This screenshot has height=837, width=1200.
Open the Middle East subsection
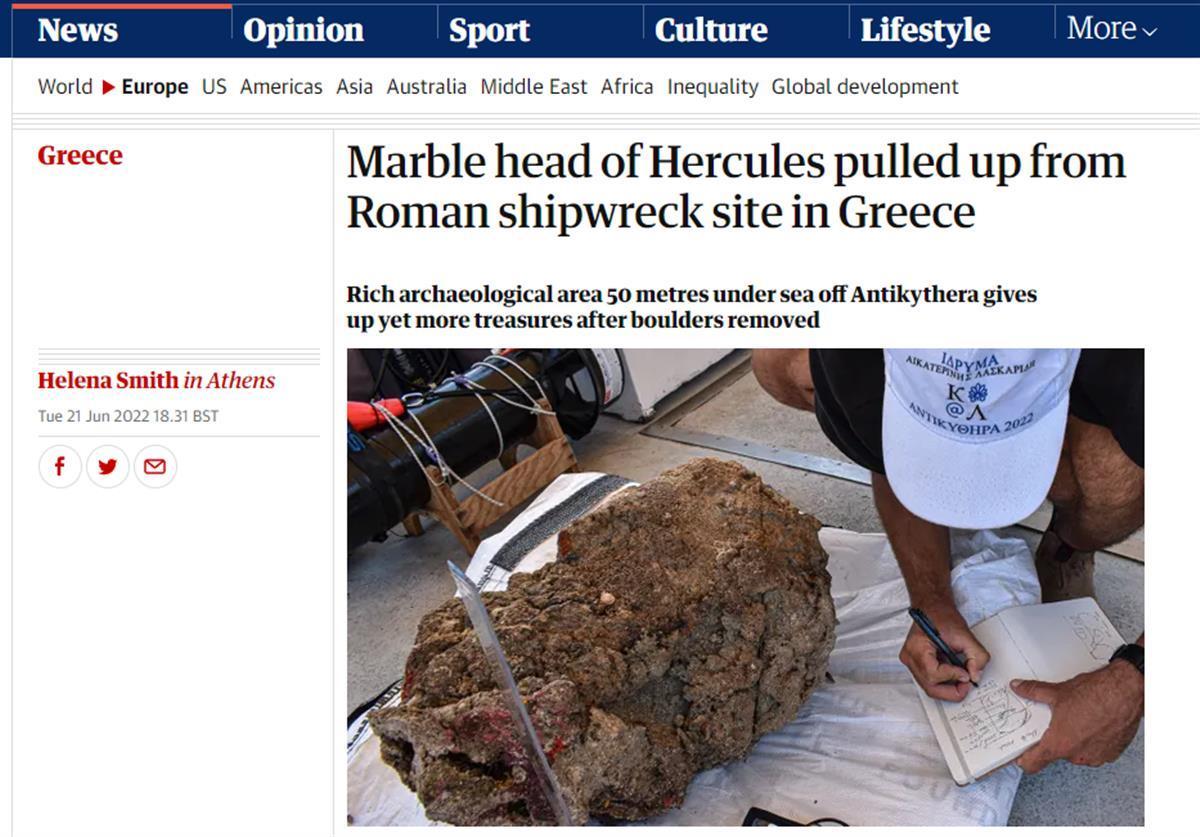tap(534, 87)
